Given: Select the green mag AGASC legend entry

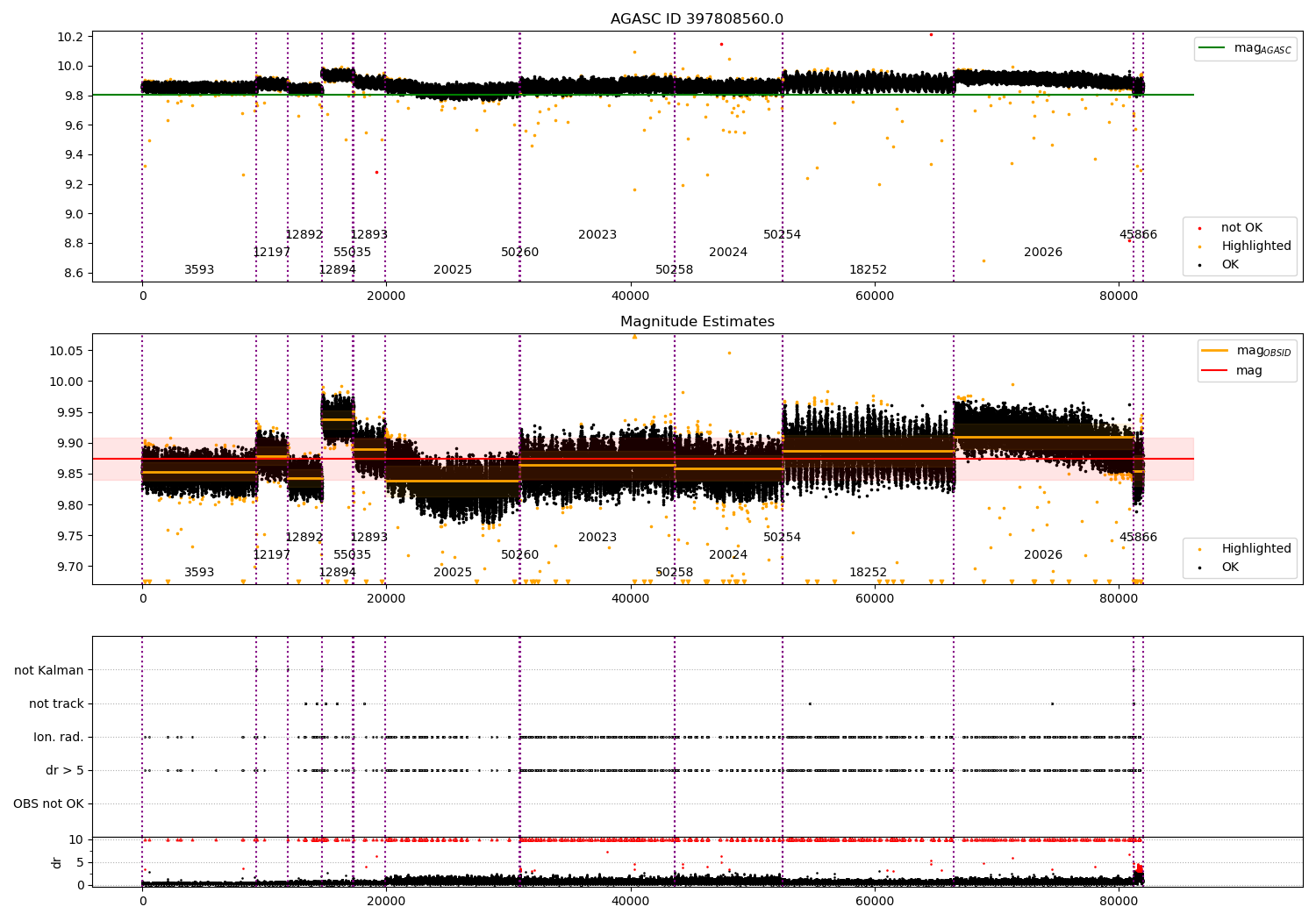Looking at the screenshot, I should coord(1244,48).
